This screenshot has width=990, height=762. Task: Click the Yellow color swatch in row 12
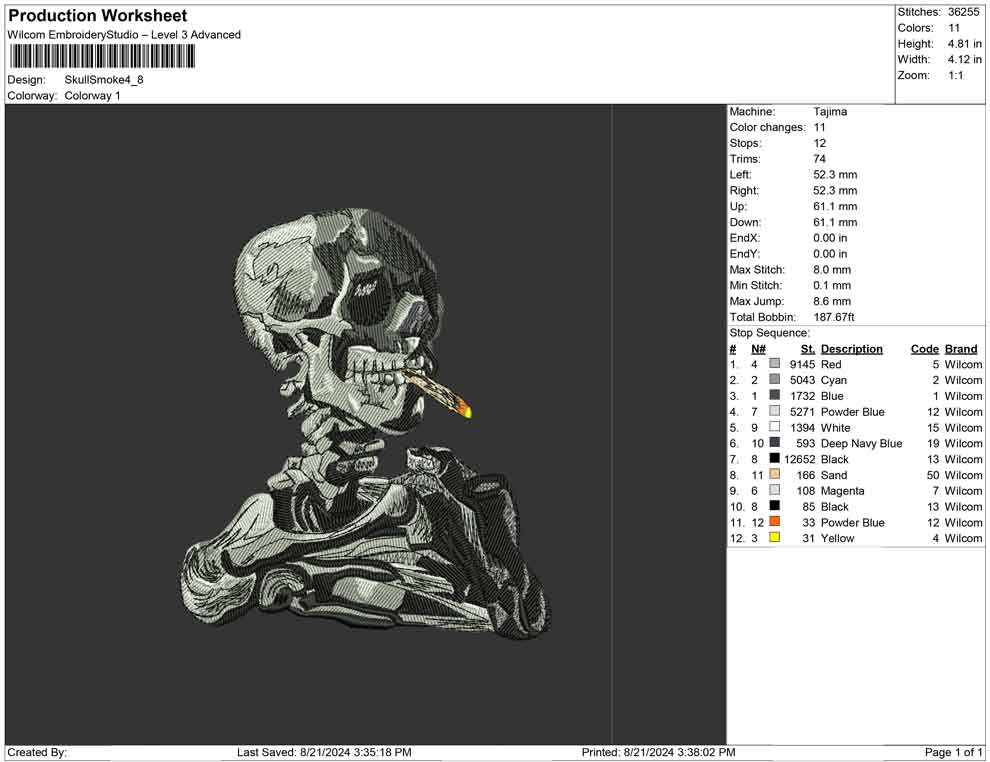(x=774, y=537)
